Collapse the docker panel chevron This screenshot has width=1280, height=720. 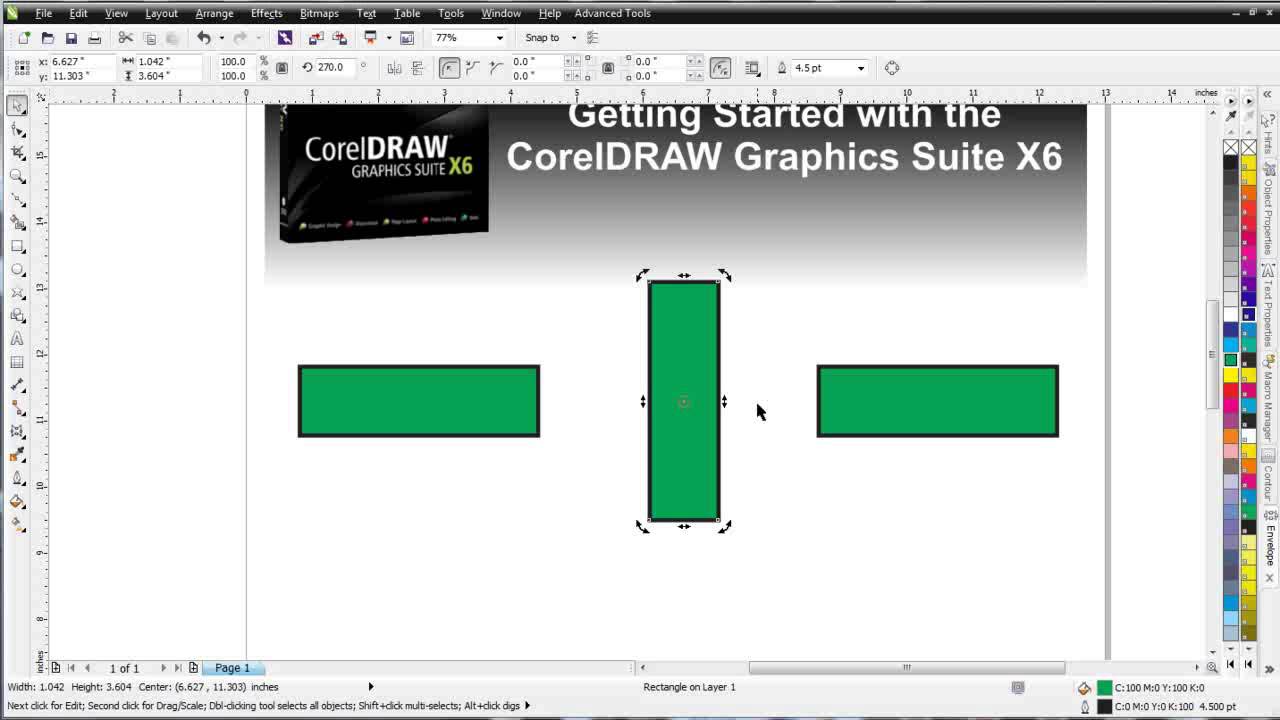pyautogui.click(x=1267, y=95)
